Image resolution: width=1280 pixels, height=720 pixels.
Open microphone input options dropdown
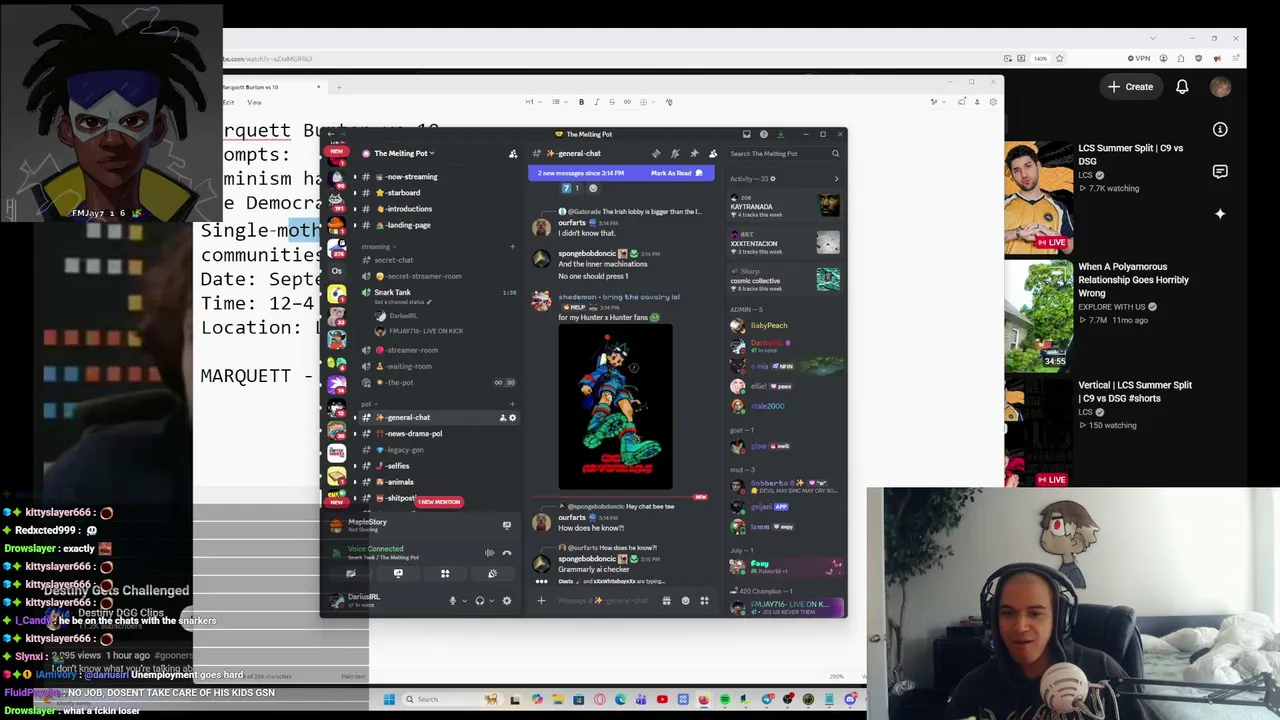point(464,601)
